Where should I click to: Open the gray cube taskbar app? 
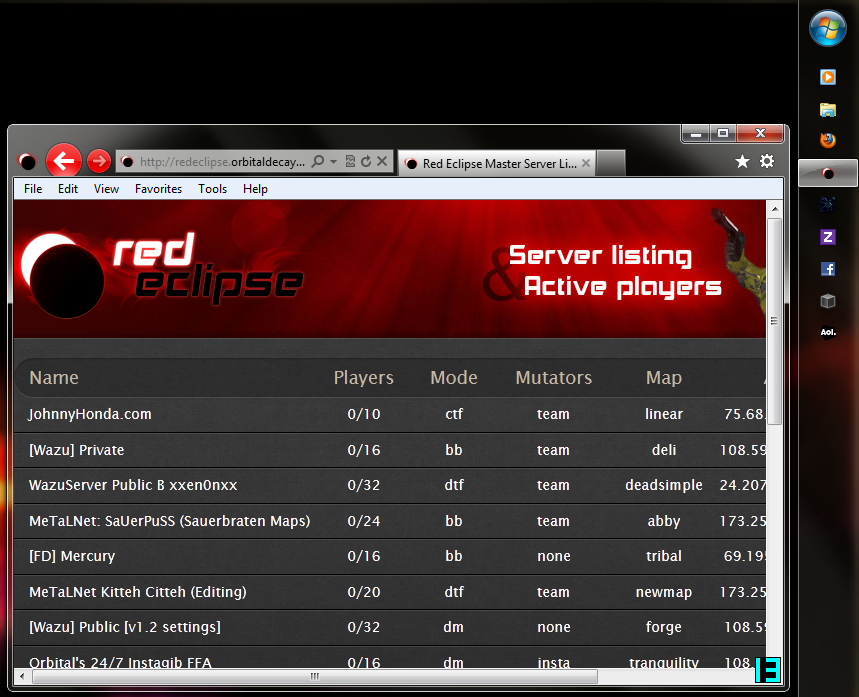(828, 301)
